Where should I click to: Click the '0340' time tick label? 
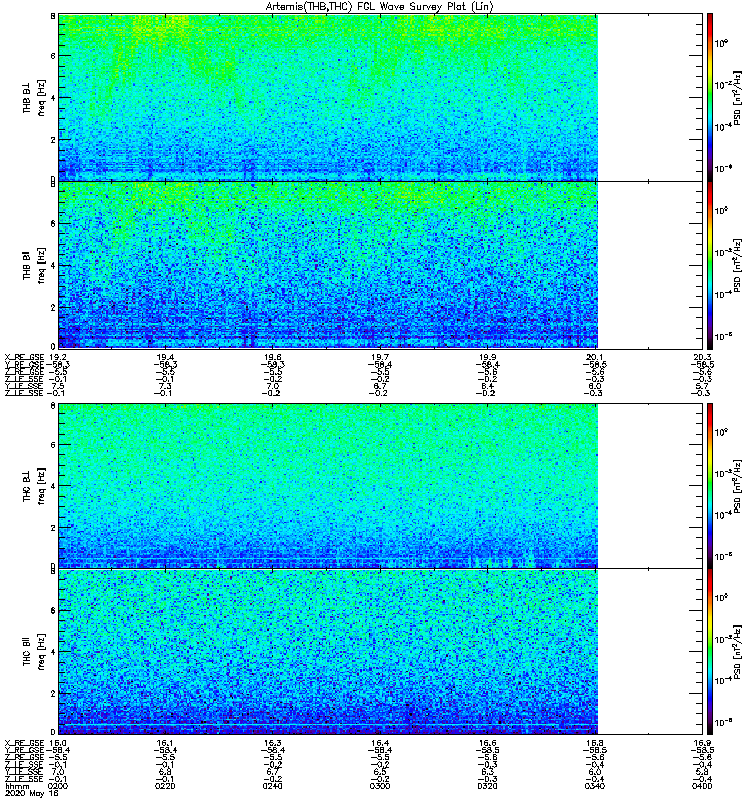[595, 786]
